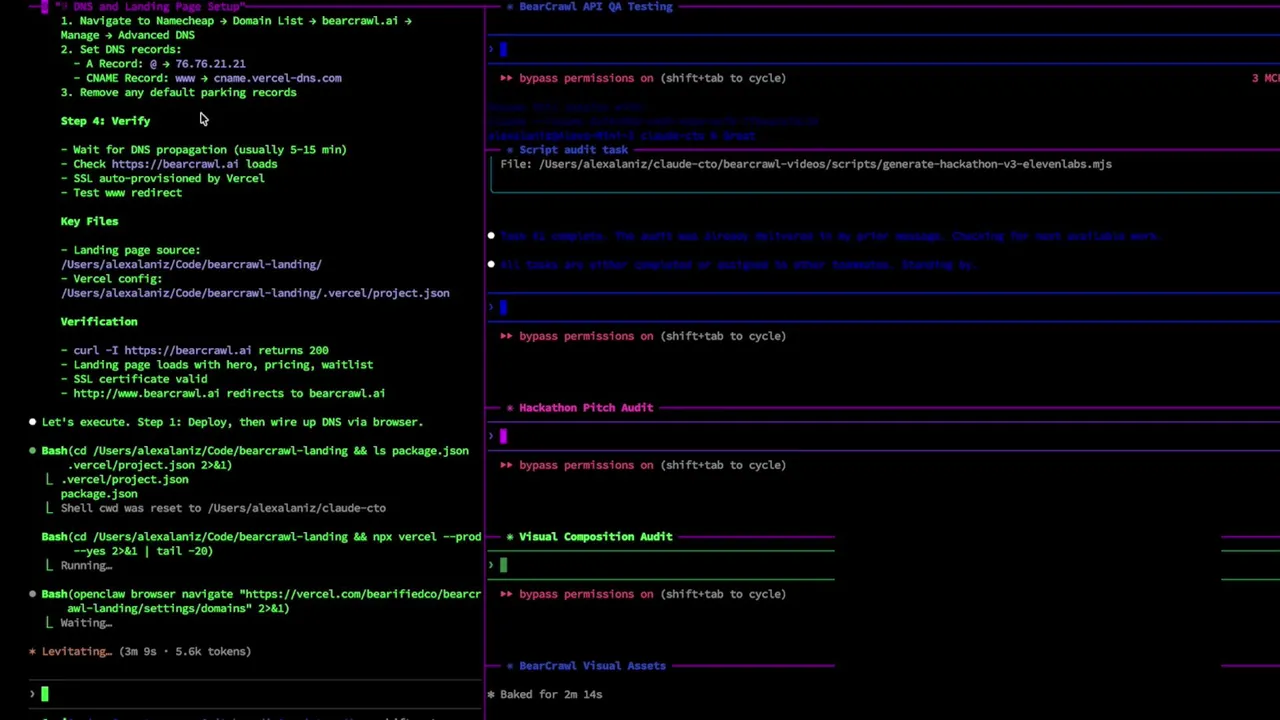Click the star icon before Hackathon Pitch Audit
Viewport: 1280px width, 720px height.
pyautogui.click(x=510, y=407)
